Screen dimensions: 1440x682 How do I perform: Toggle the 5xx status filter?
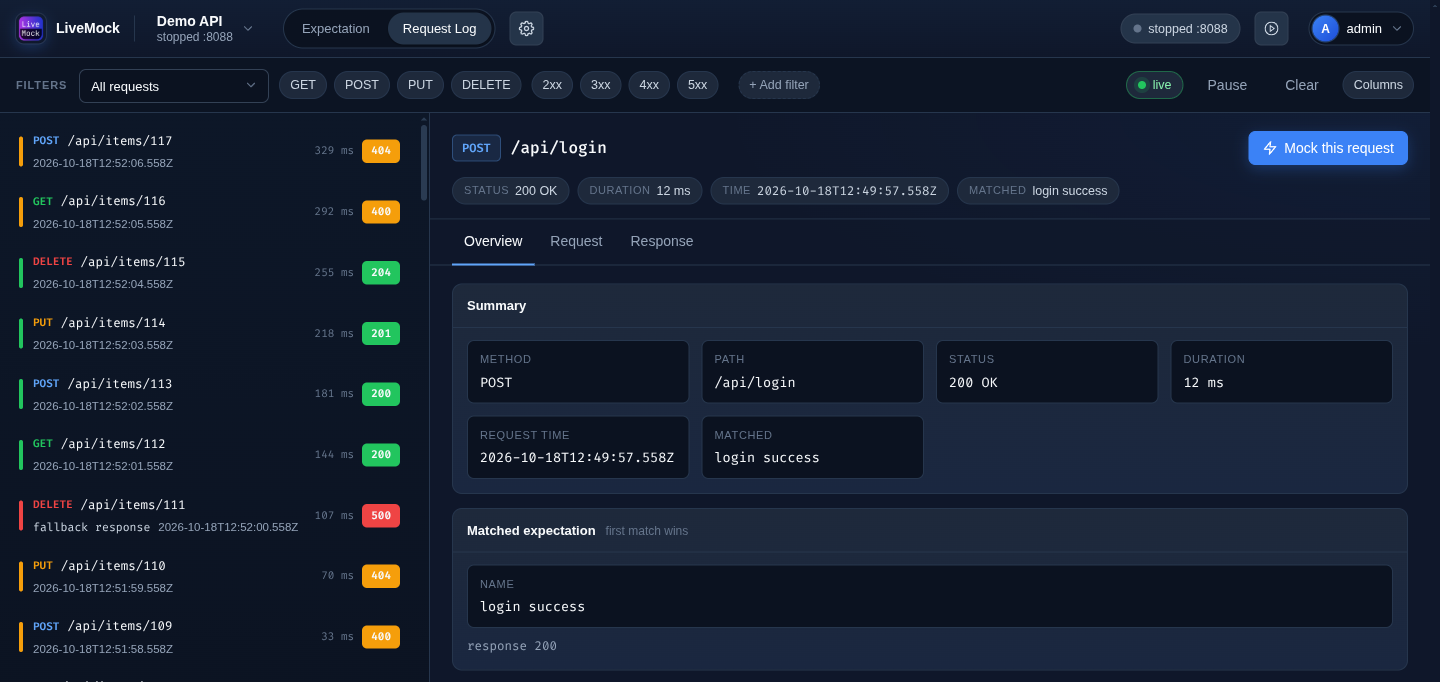point(698,85)
